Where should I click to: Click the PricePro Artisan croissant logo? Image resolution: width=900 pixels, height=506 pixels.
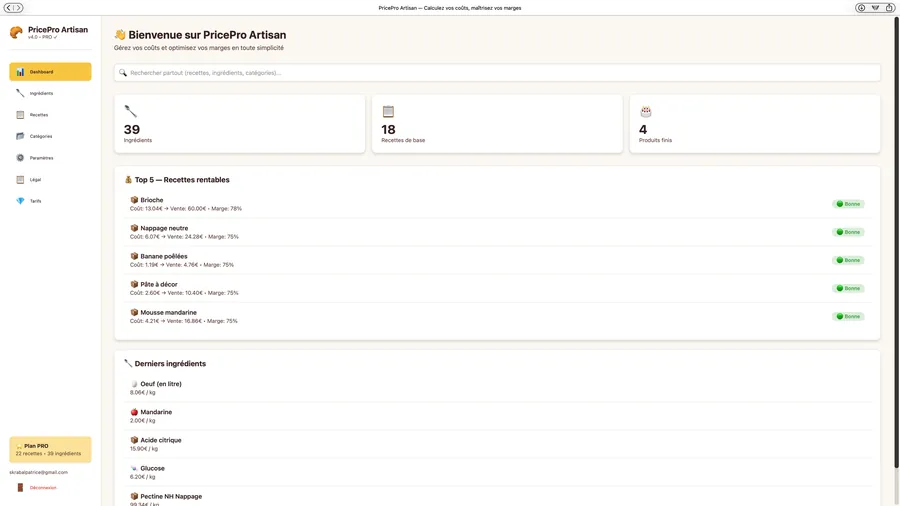[16, 33]
